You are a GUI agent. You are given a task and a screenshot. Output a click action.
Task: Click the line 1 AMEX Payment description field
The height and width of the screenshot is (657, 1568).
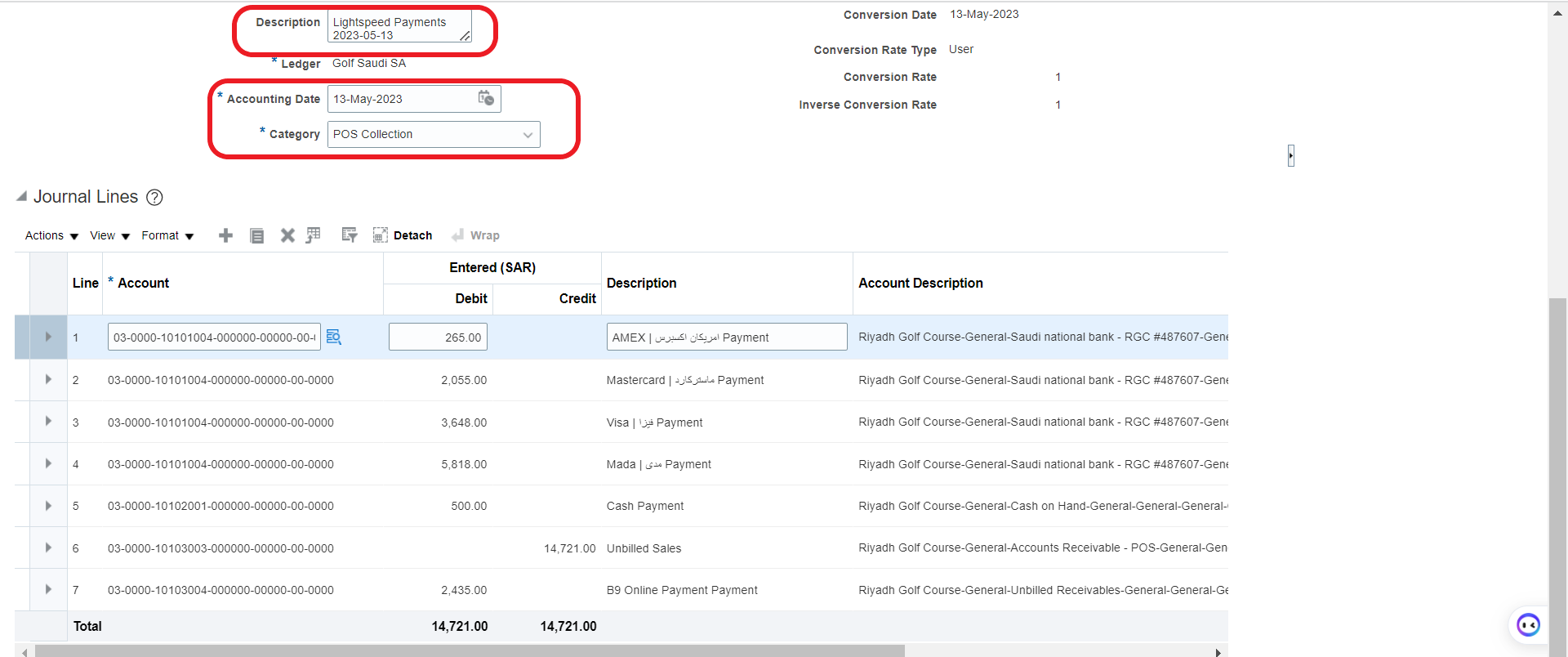pyautogui.click(x=727, y=337)
